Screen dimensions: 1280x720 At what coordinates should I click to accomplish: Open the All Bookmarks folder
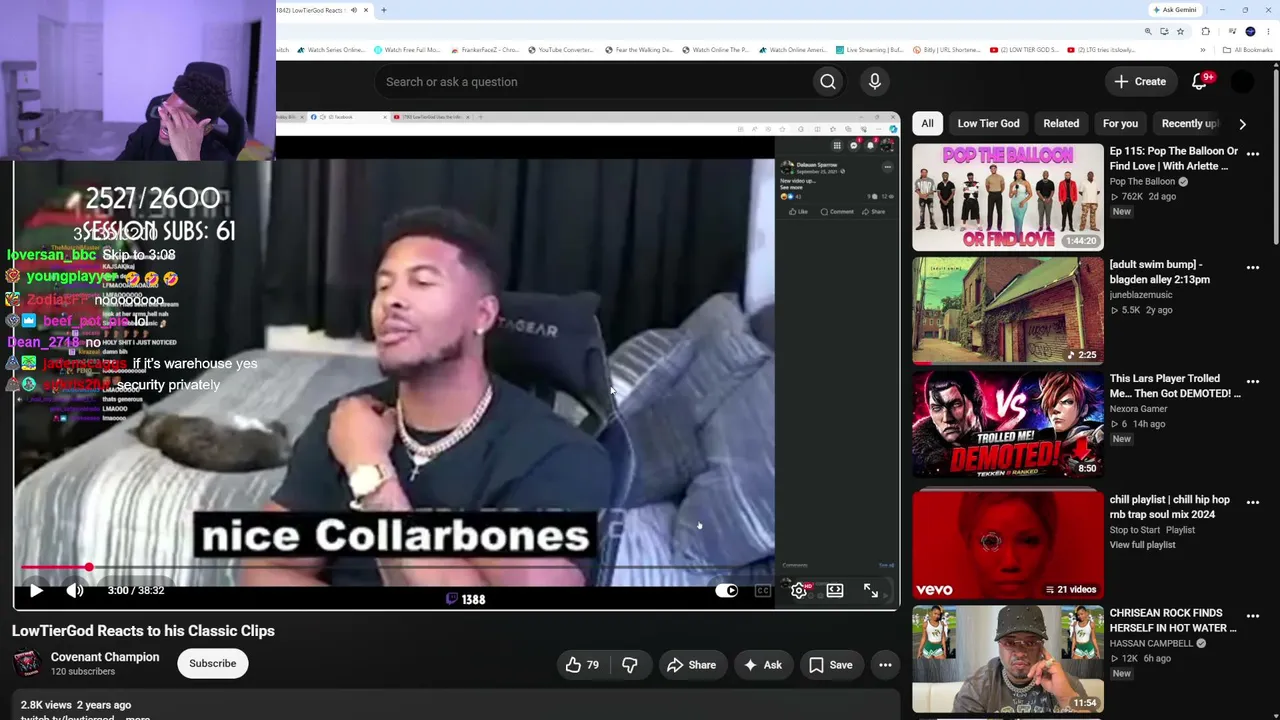click(1248, 50)
